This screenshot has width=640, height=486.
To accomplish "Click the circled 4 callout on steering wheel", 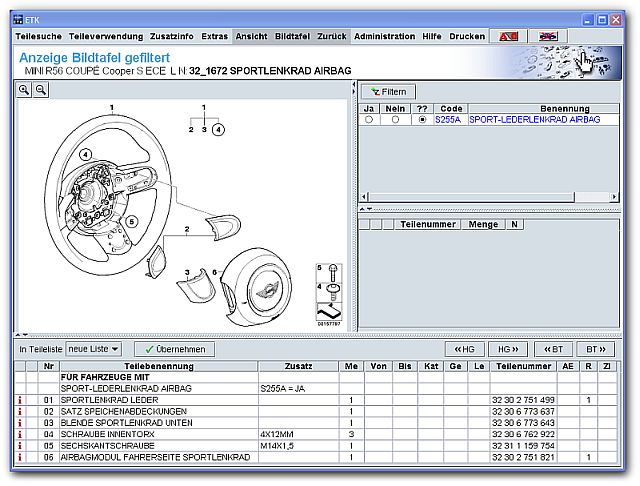I will coord(85,155).
